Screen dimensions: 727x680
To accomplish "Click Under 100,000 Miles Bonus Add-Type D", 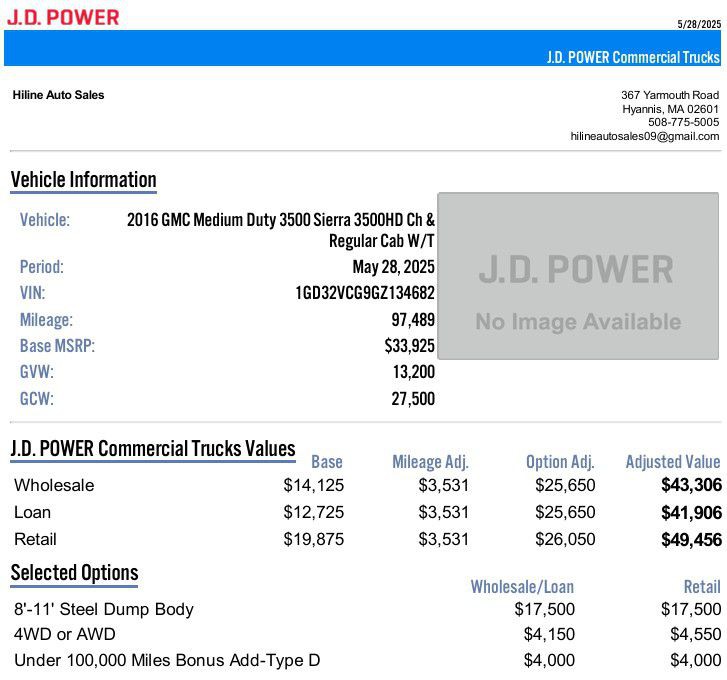I will (x=167, y=661).
